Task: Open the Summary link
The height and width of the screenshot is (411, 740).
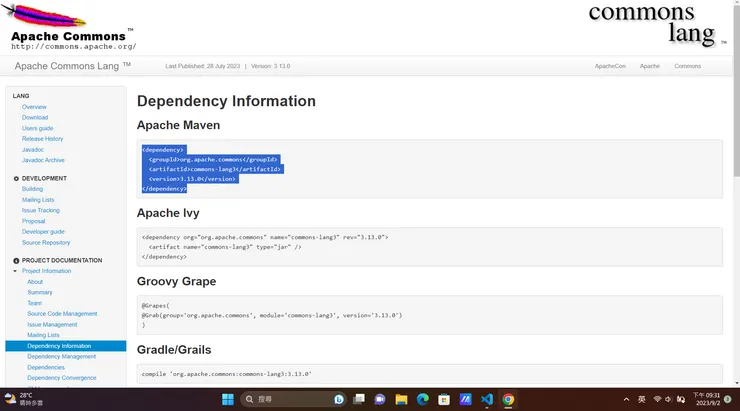Action: click(x=40, y=293)
